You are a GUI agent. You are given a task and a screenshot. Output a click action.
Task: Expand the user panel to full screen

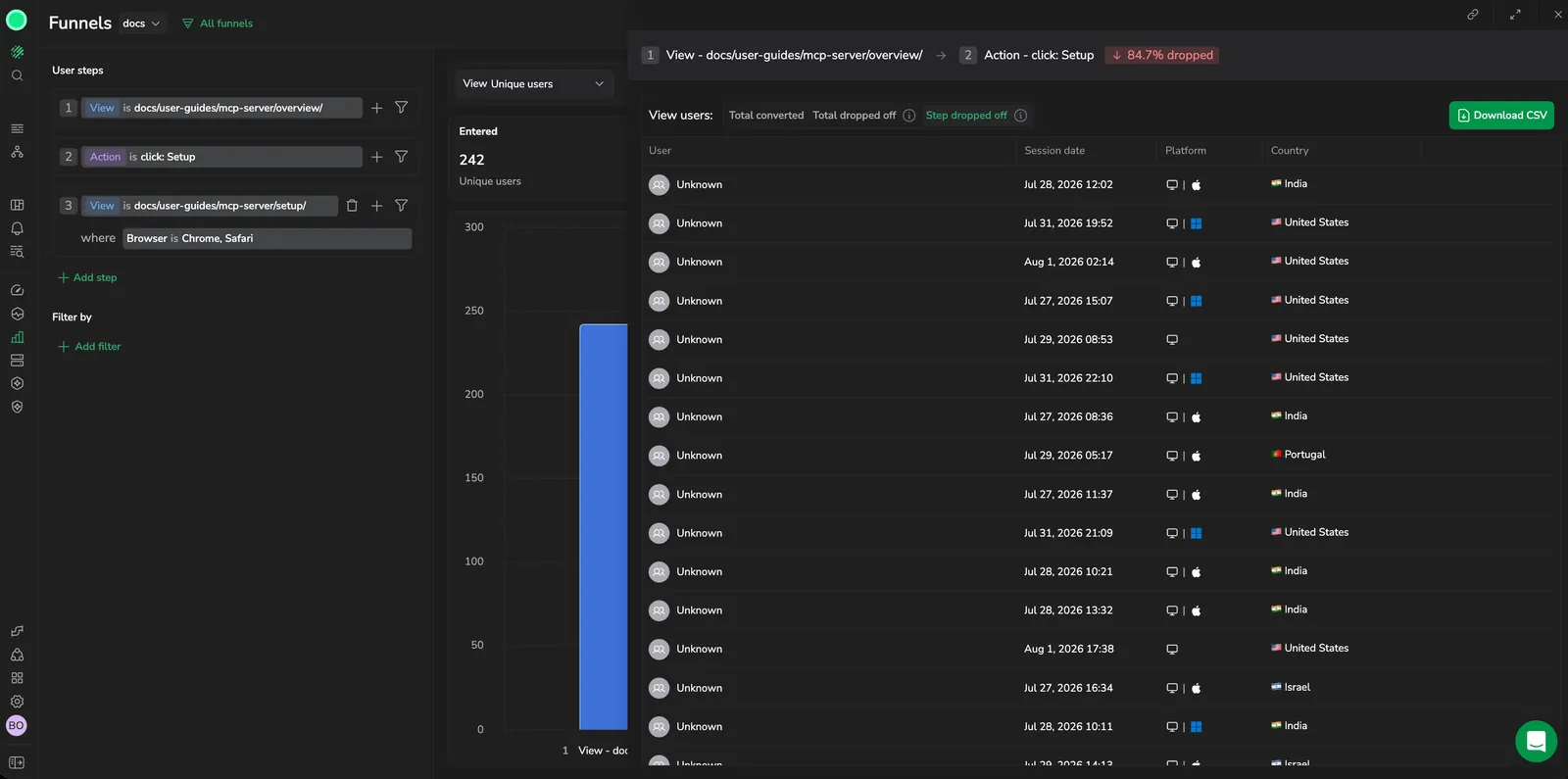point(1515,15)
